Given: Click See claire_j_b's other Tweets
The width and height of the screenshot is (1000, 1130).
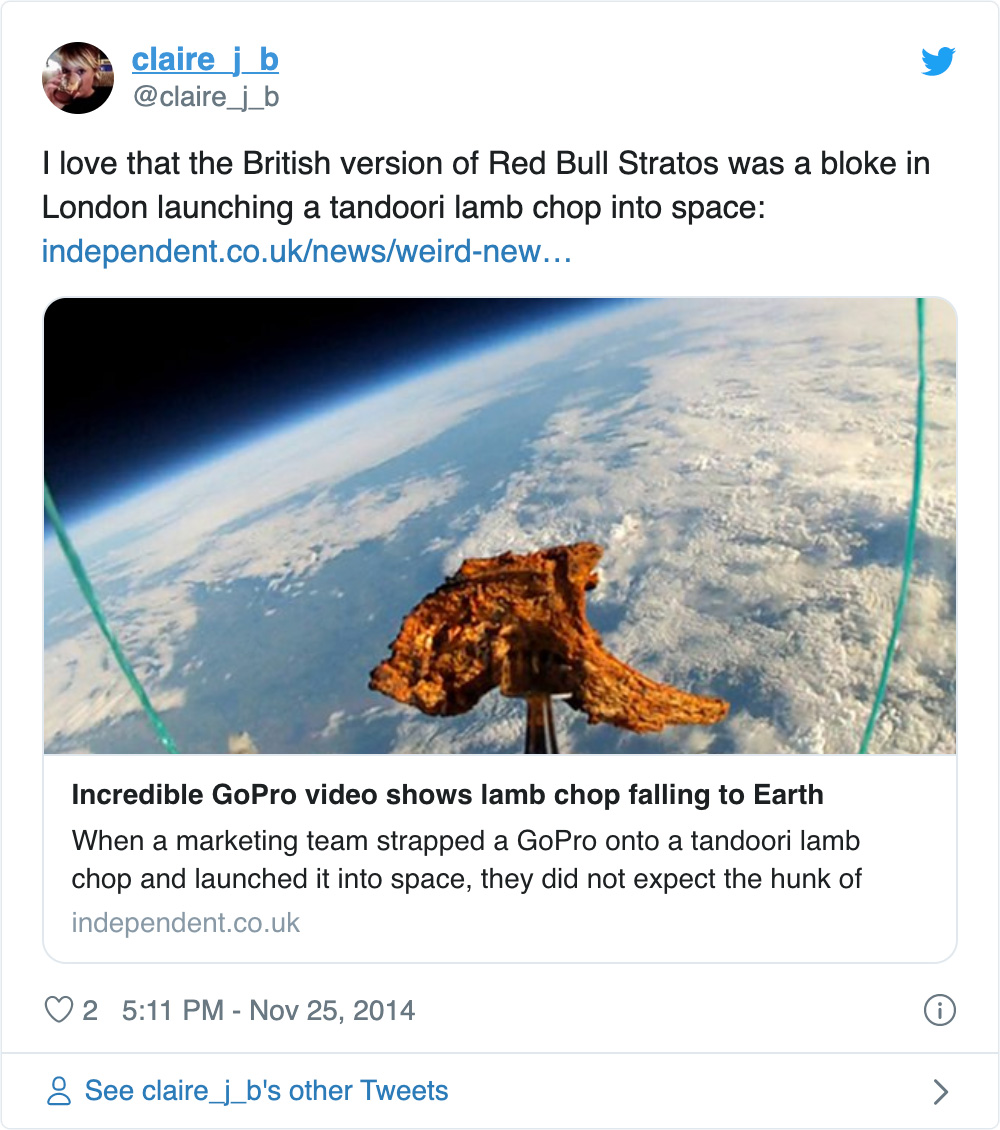Looking at the screenshot, I should coord(267,1091).
